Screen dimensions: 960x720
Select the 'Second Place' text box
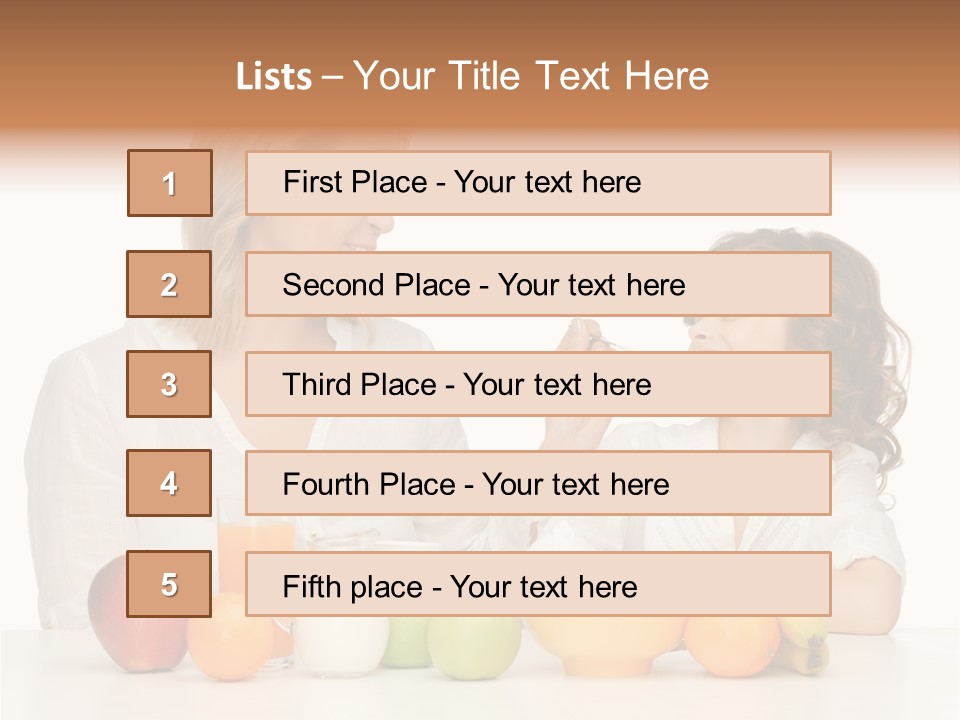[x=538, y=285]
